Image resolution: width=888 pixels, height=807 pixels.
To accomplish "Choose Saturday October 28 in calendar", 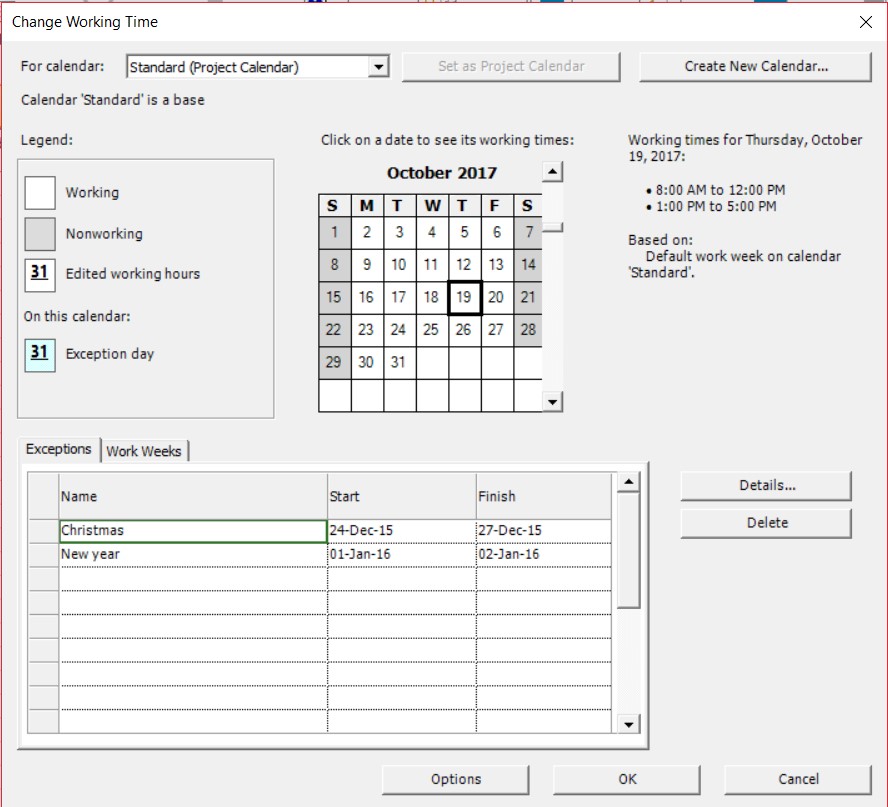I will 528,330.
